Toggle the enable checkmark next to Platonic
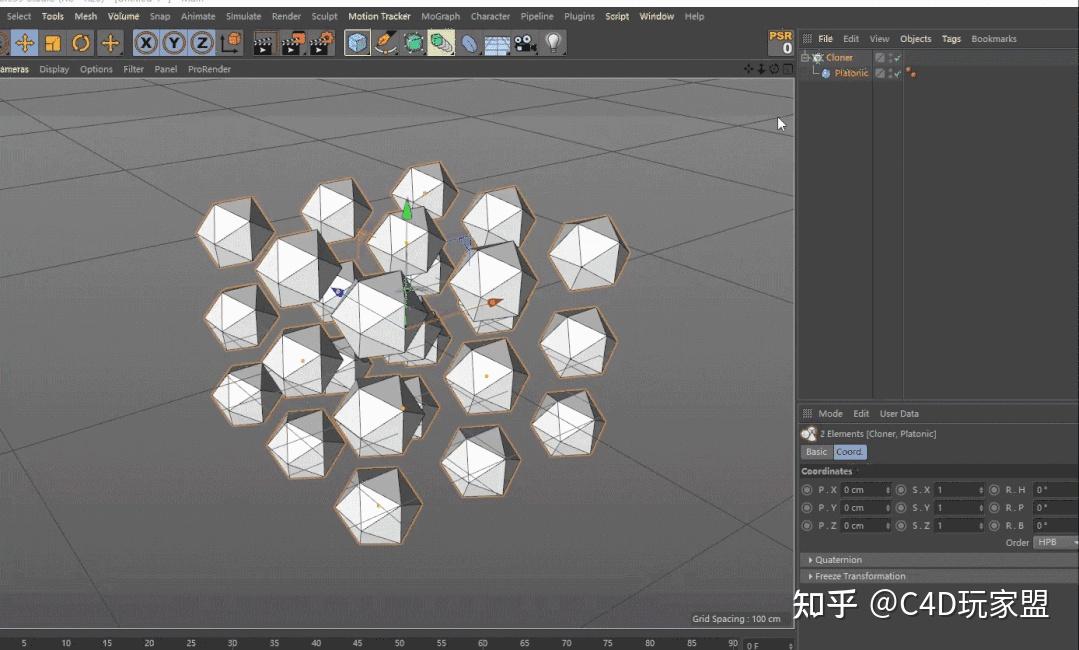This screenshot has height=650, width=1079. coord(897,72)
